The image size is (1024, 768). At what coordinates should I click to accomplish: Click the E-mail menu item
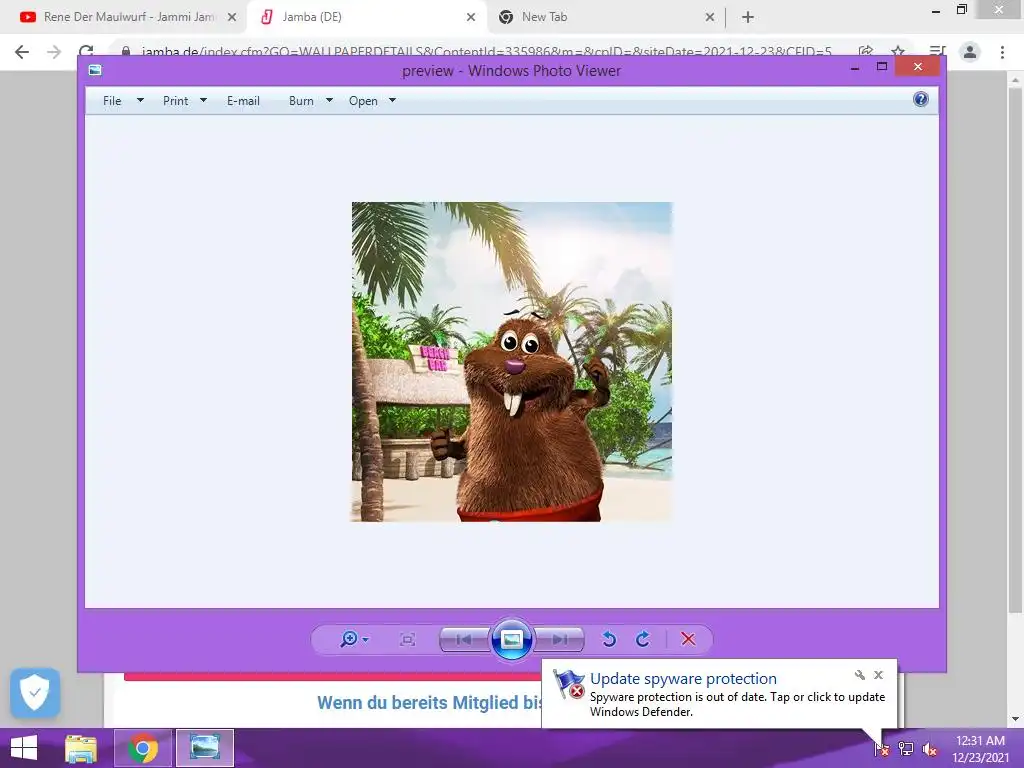243,101
